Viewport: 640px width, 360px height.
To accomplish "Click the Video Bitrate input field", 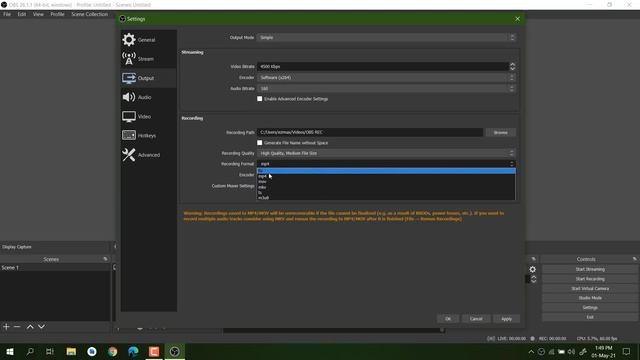I will pyautogui.click(x=383, y=66).
